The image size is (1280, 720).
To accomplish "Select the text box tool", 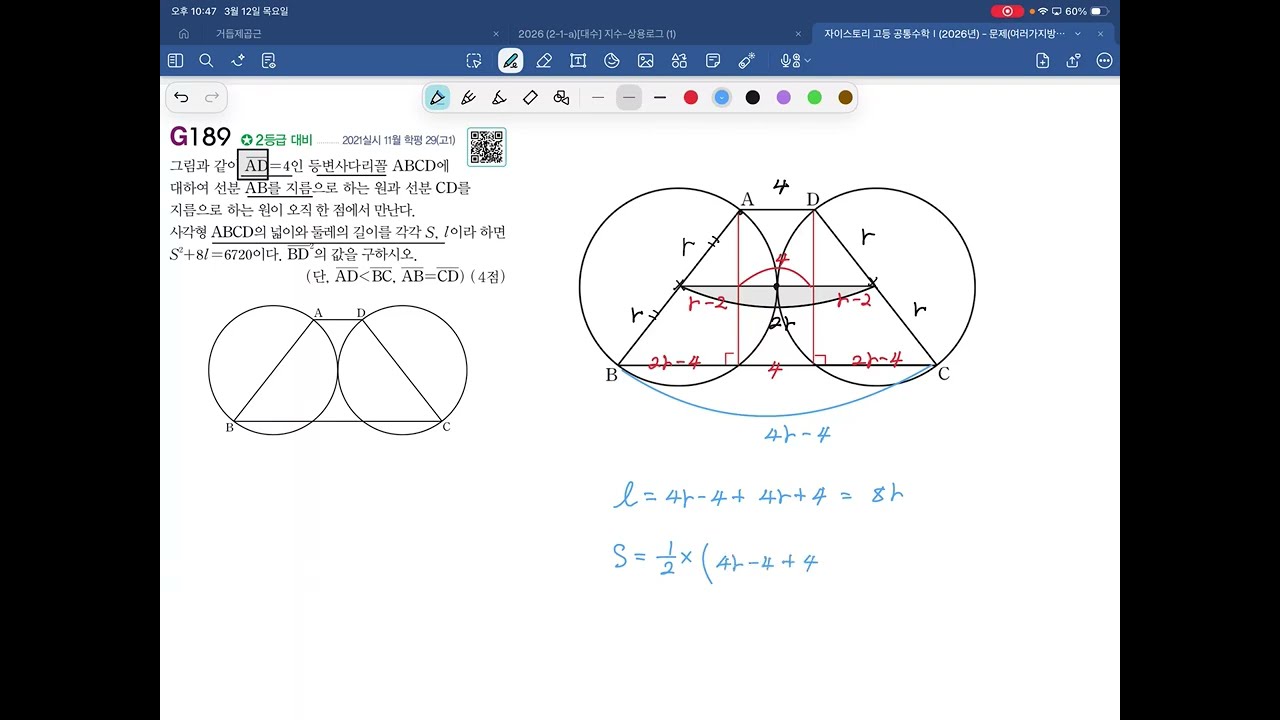I will [578, 61].
